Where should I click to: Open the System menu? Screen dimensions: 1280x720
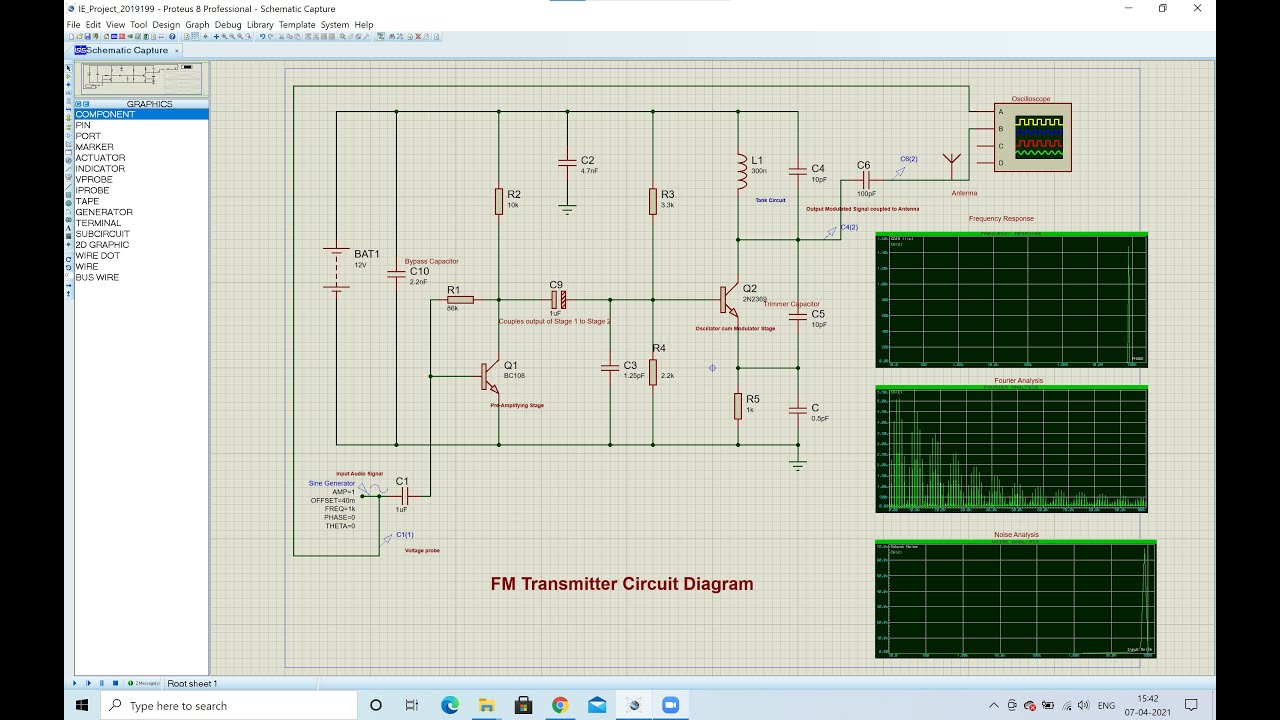coord(335,24)
